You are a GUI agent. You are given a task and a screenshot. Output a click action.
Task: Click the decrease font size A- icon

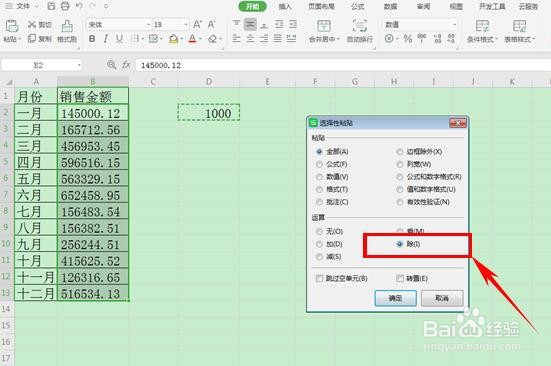(211, 24)
